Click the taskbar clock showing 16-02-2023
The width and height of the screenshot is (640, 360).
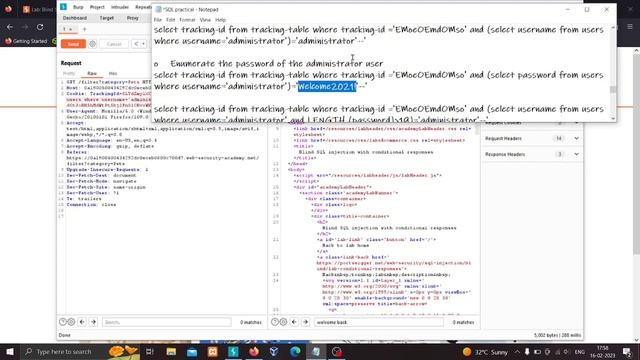602,351
